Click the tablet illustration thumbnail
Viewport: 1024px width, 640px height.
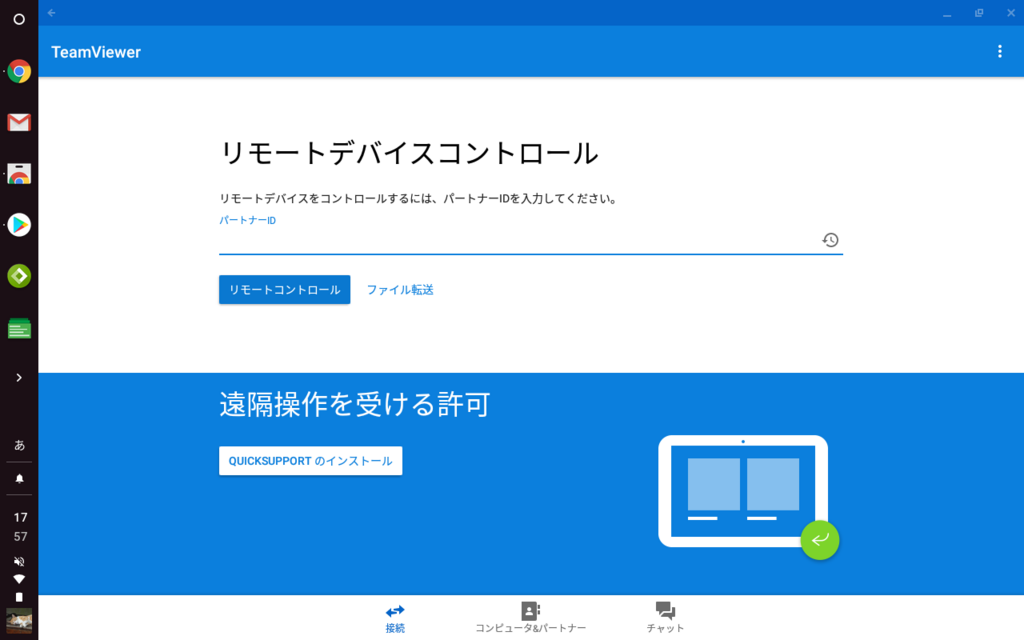click(743, 490)
